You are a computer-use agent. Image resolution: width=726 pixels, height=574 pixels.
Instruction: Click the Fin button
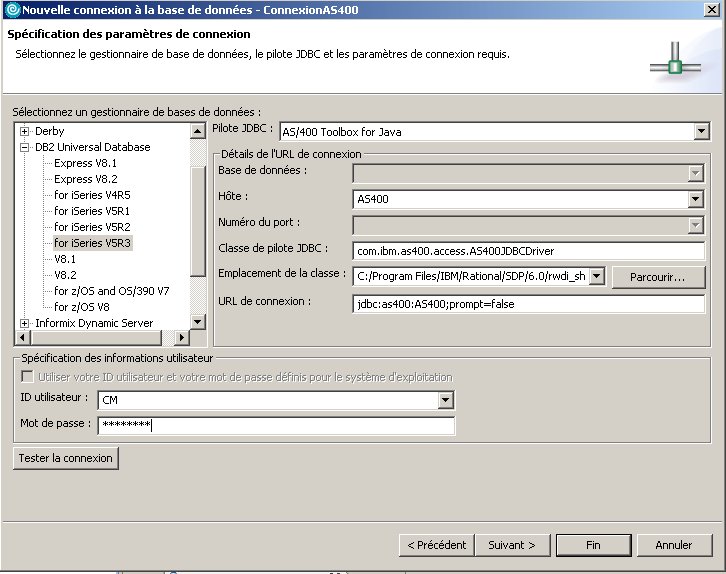[x=593, y=545]
